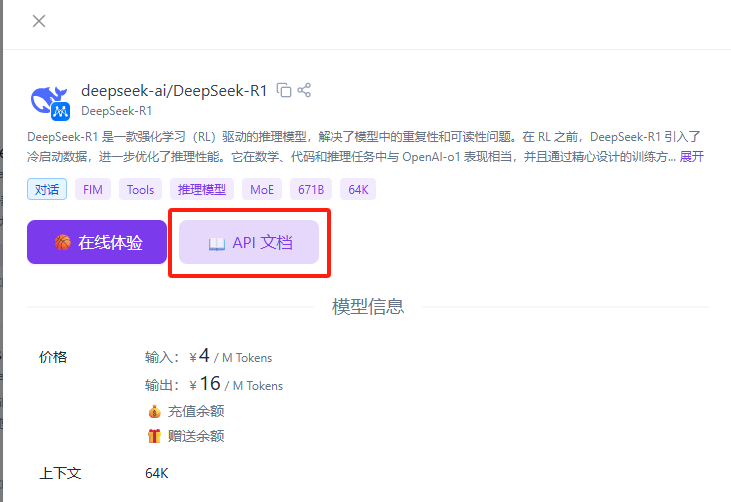The width and height of the screenshot is (731, 502).
Task: Click the deepseek-ai/DeepSeek-R1 title text
Action: [x=174, y=90]
